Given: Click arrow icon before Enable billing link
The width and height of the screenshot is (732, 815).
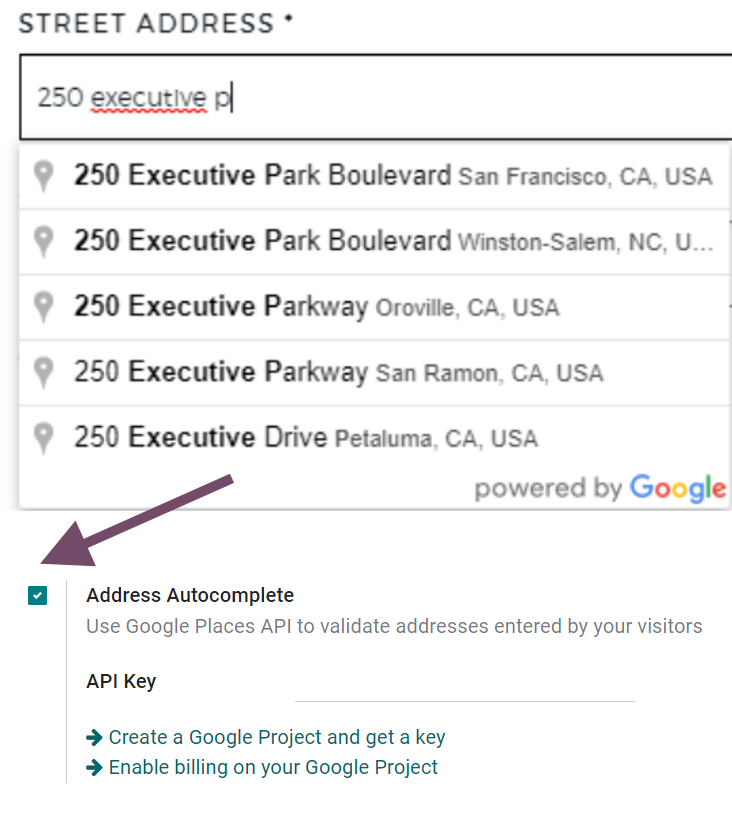Looking at the screenshot, I should [95, 767].
